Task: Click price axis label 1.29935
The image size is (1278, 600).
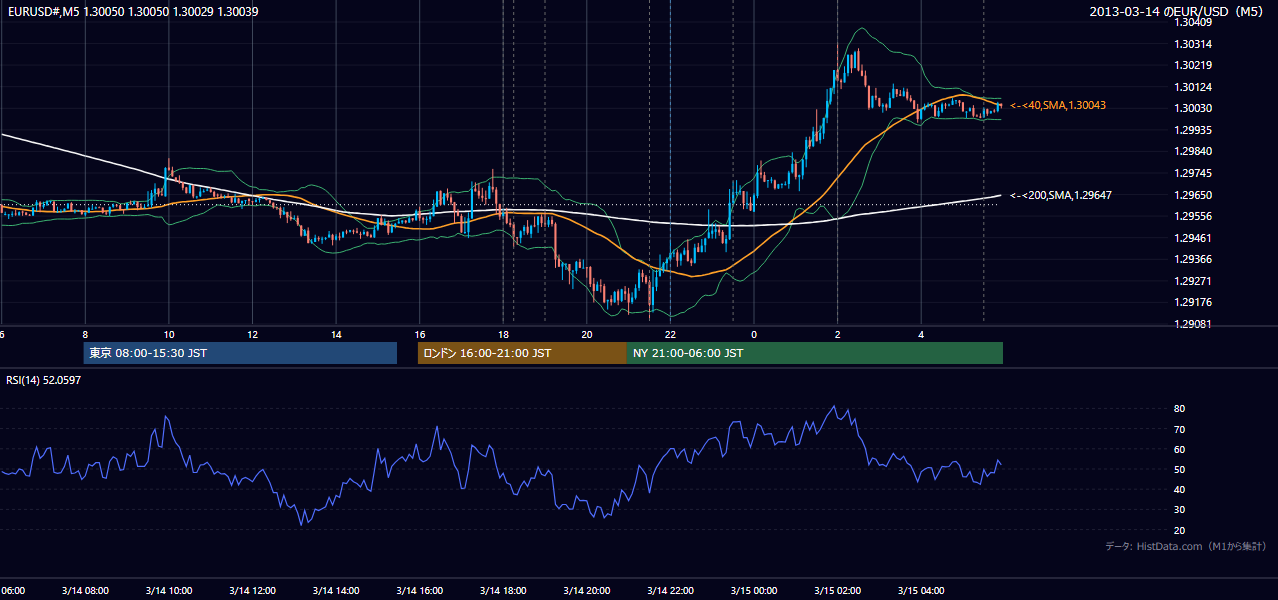Action: coord(1193,130)
